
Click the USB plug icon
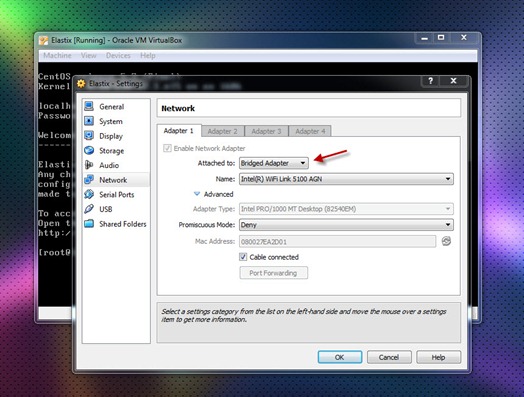tap(89, 209)
